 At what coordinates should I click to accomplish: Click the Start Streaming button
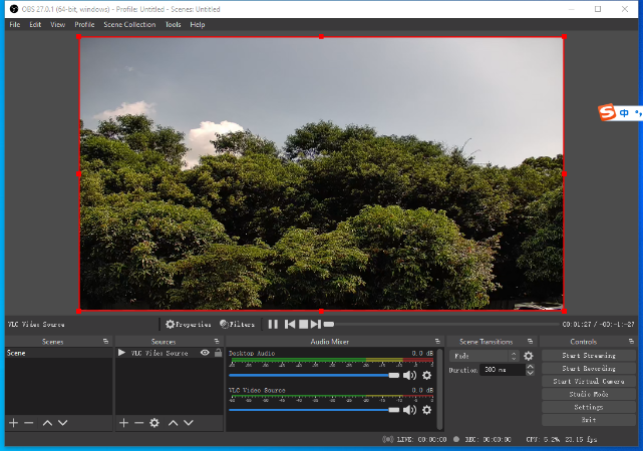[588, 355]
